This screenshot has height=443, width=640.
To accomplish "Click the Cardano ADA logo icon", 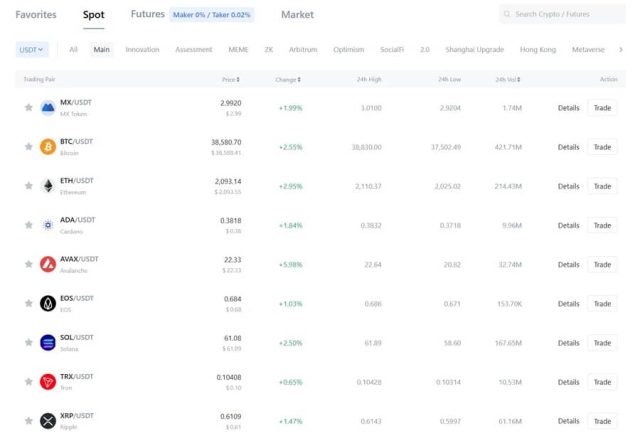I will (x=47, y=225).
